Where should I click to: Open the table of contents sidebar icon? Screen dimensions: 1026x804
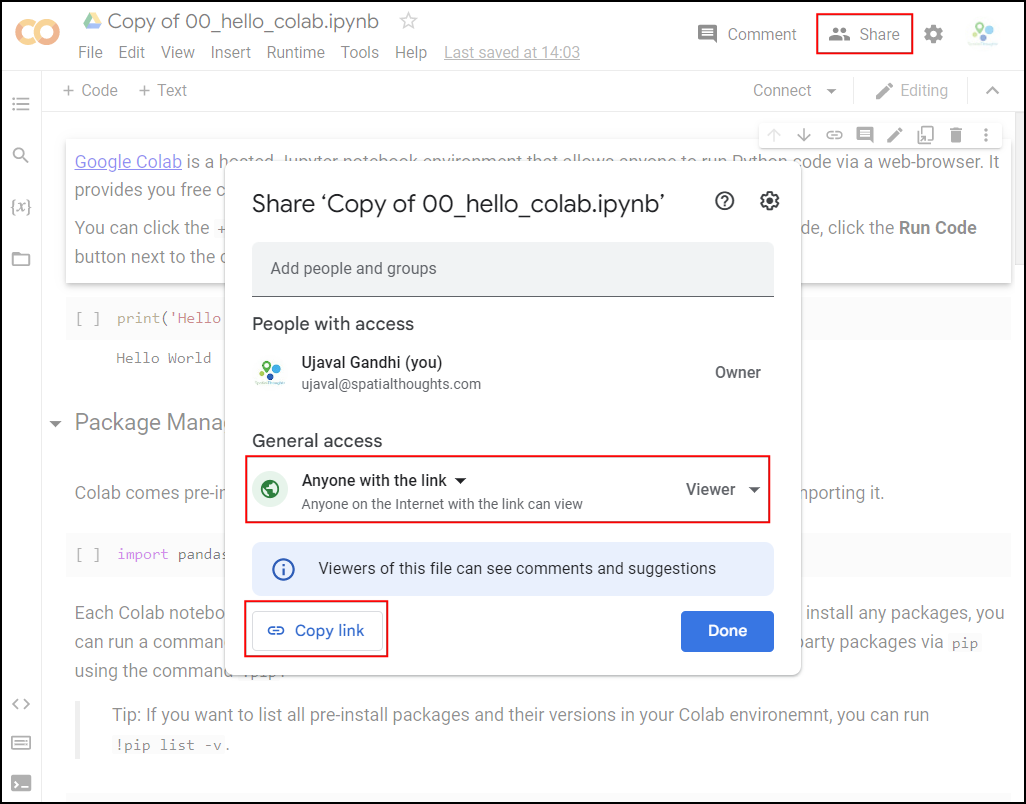(x=20, y=104)
